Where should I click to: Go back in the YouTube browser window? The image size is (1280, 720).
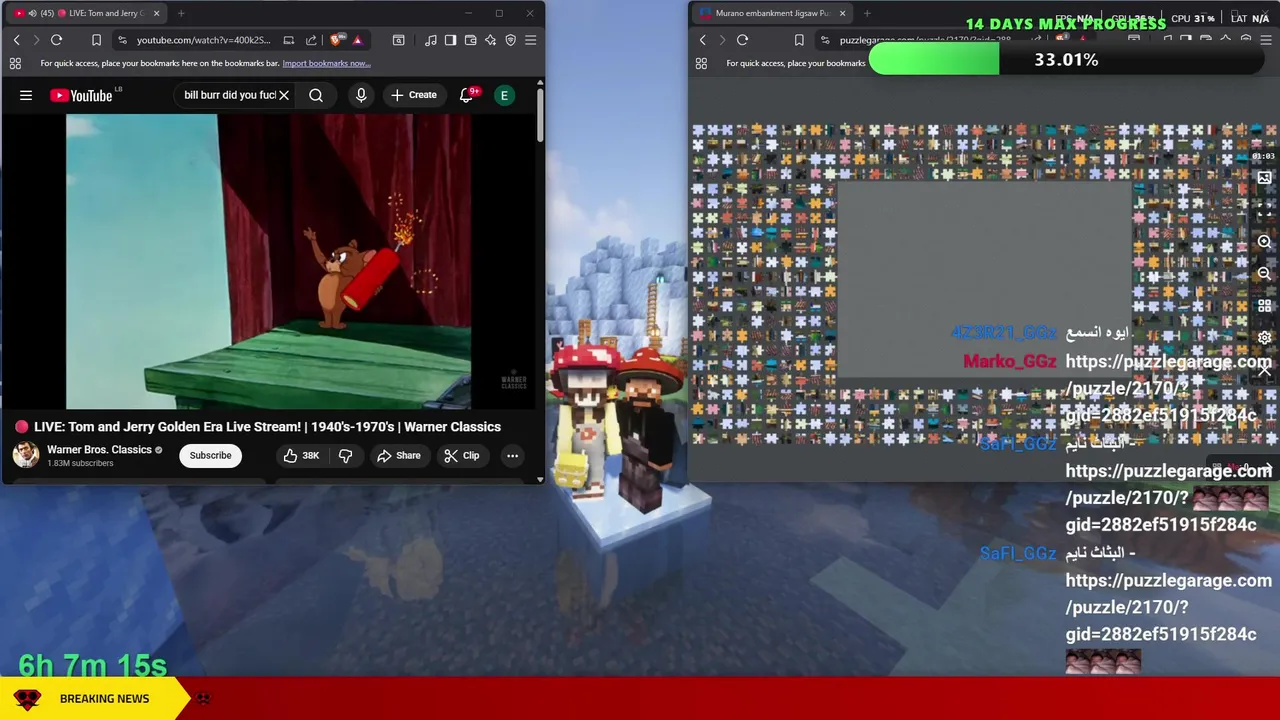pyautogui.click(x=16, y=40)
